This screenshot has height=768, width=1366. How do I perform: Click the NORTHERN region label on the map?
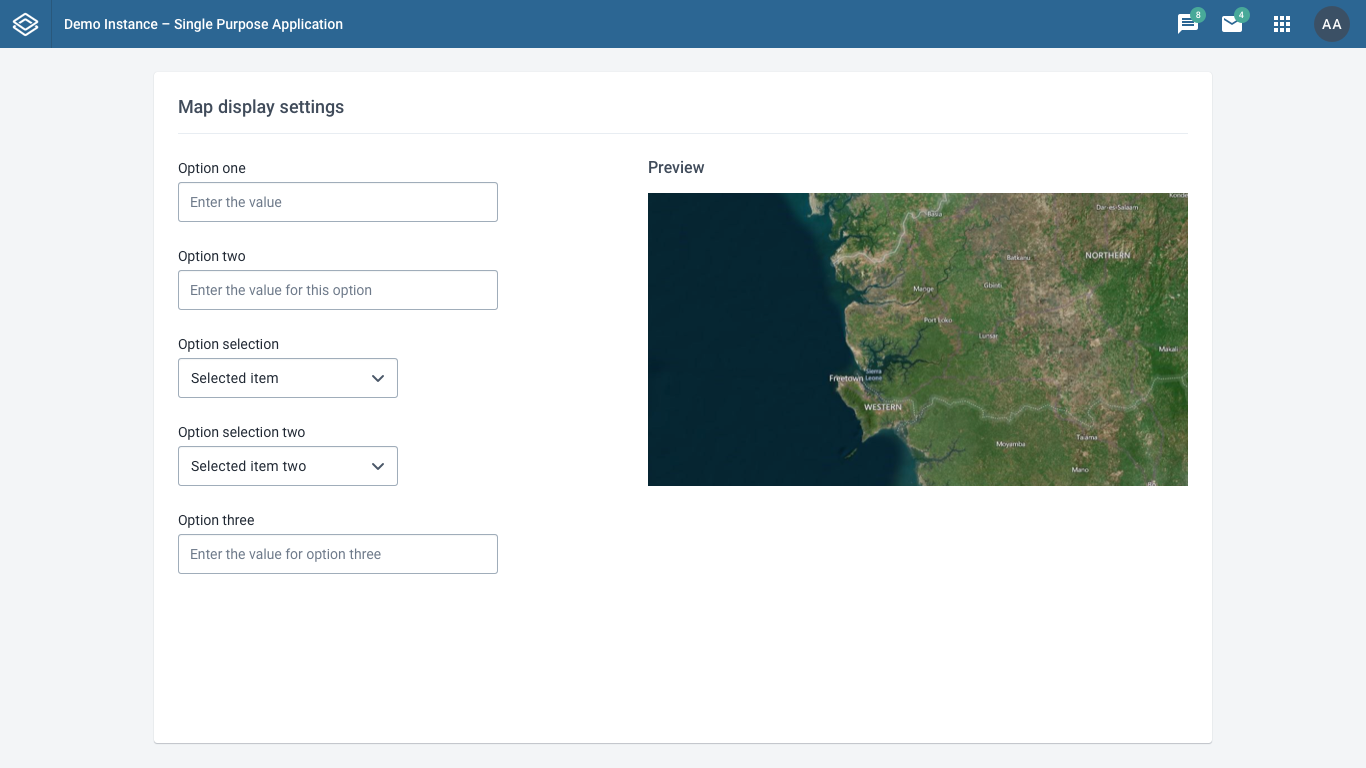1107,255
